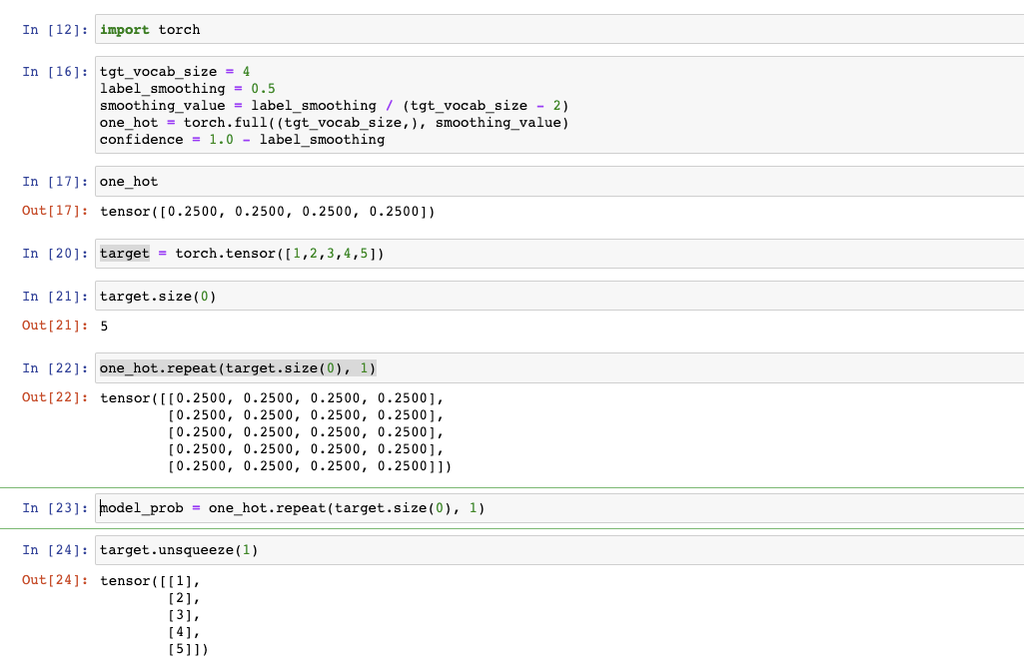Click the confidence = 1.0 line
Screen dimensions: 1024x670
(242, 140)
